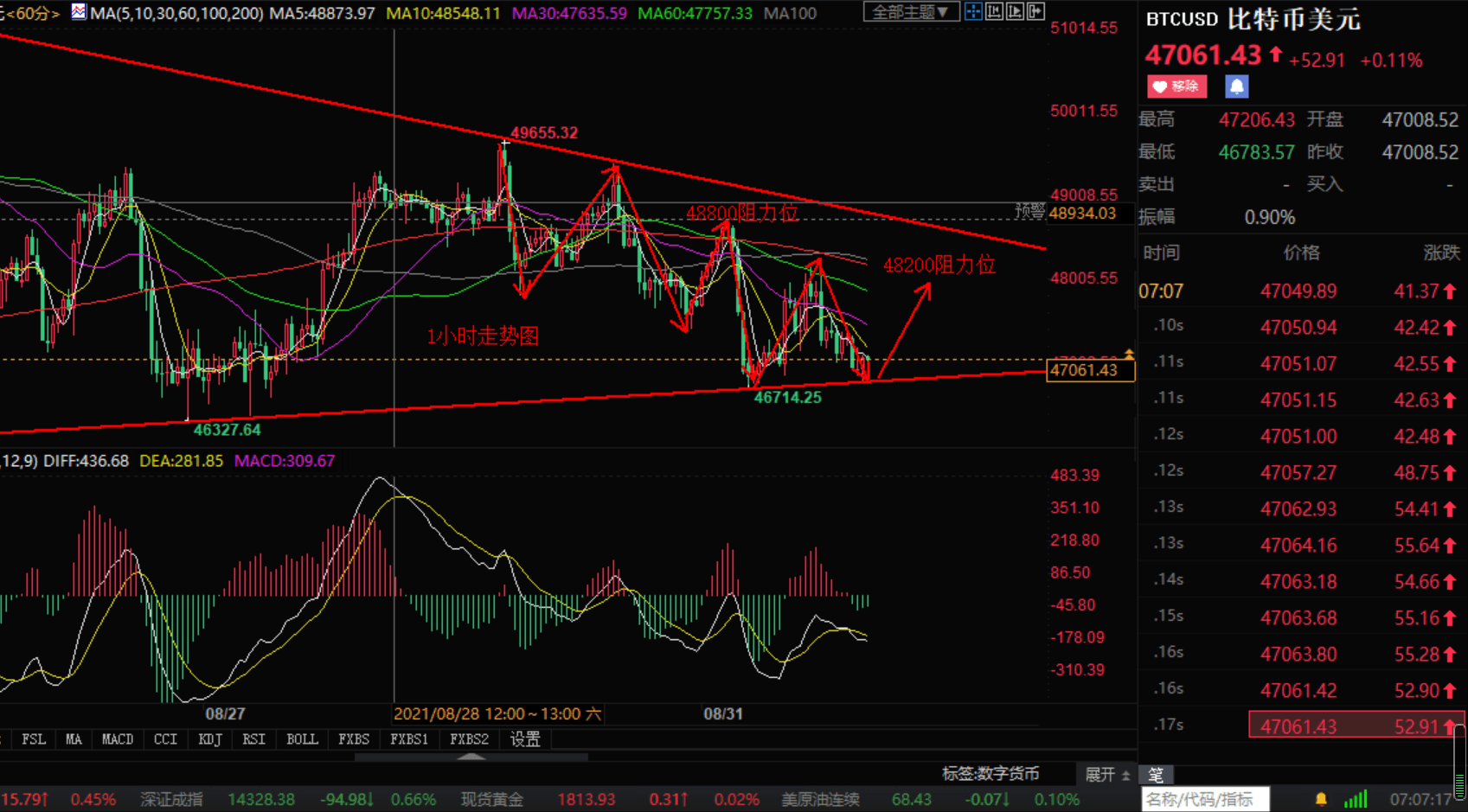Click the 笔 tick list tab

point(1156,775)
